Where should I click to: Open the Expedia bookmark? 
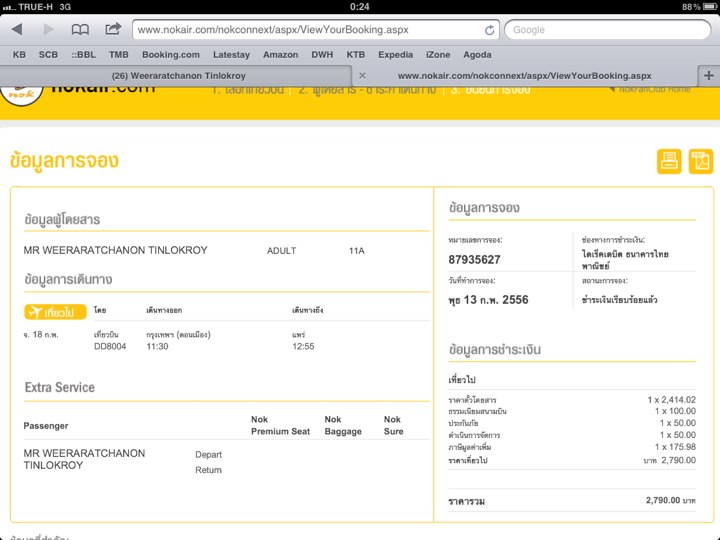[x=395, y=55]
